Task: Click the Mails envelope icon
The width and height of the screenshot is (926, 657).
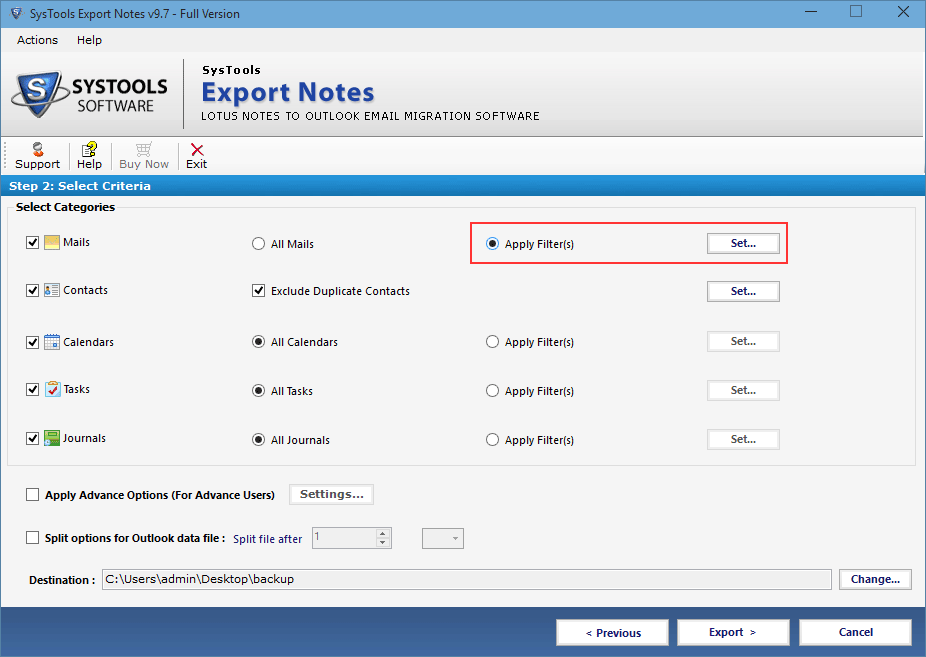Action: tap(52, 243)
